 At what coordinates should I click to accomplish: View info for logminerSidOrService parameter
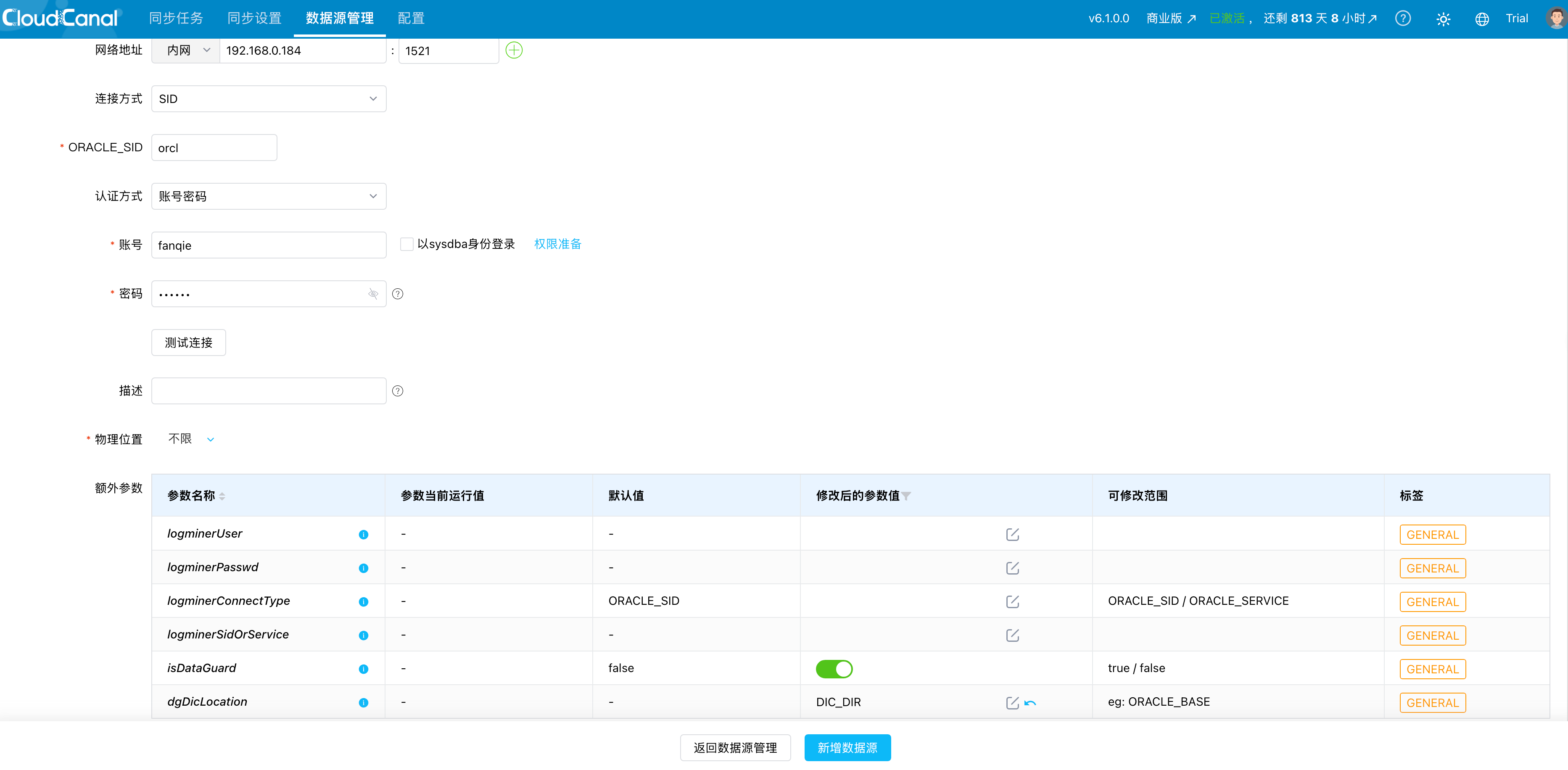coord(363,635)
